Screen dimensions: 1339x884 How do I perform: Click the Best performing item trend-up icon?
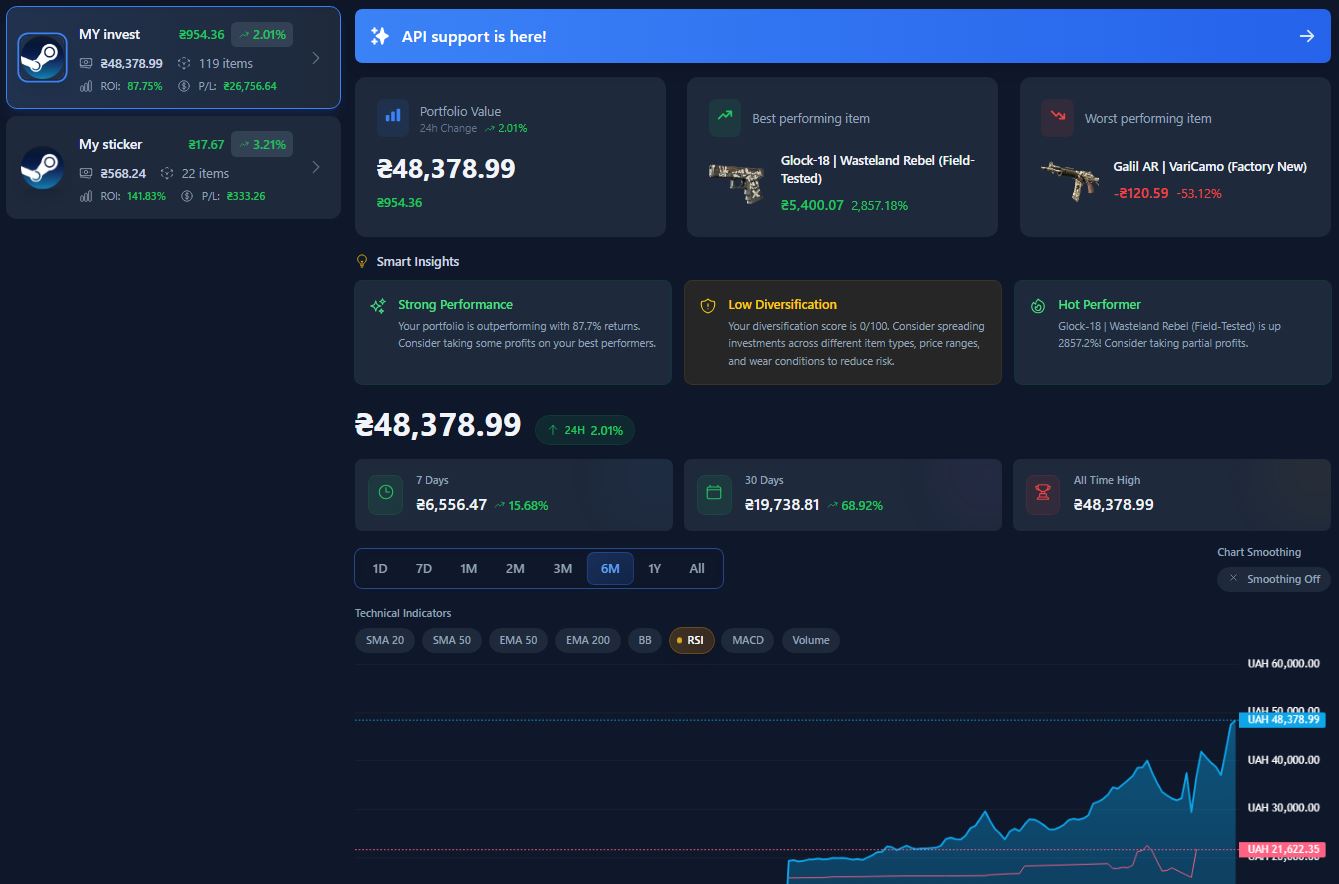(725, 118)
